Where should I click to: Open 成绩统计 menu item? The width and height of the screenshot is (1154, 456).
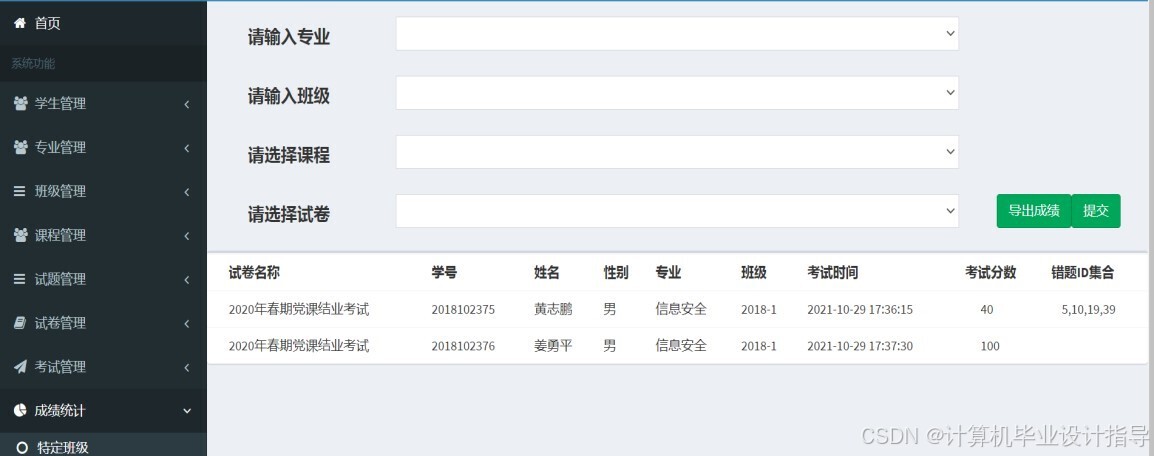103,410
